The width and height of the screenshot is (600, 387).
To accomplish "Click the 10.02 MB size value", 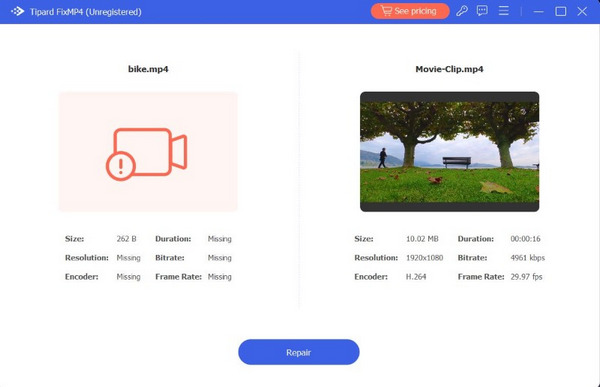I will pos(422,239).
